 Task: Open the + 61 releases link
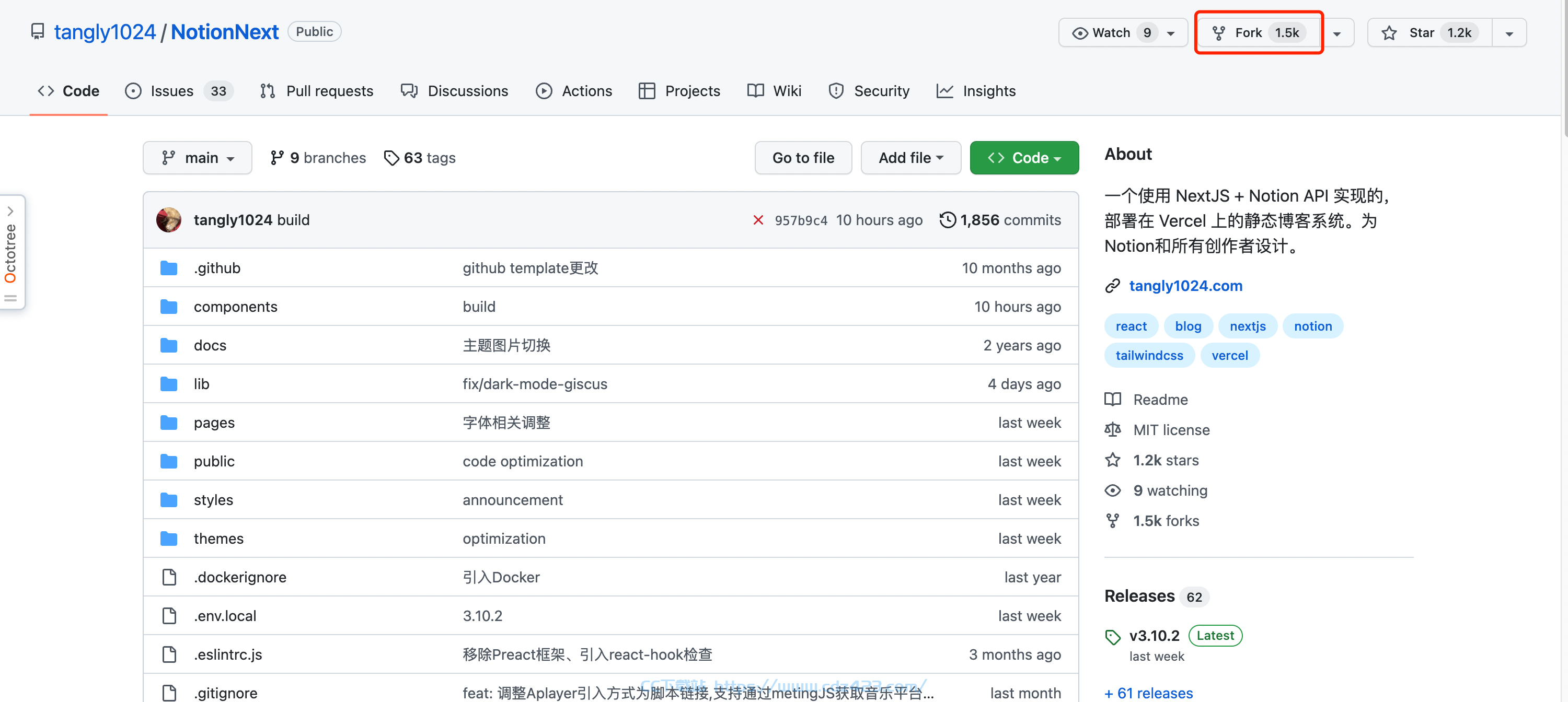[1148, 693]
